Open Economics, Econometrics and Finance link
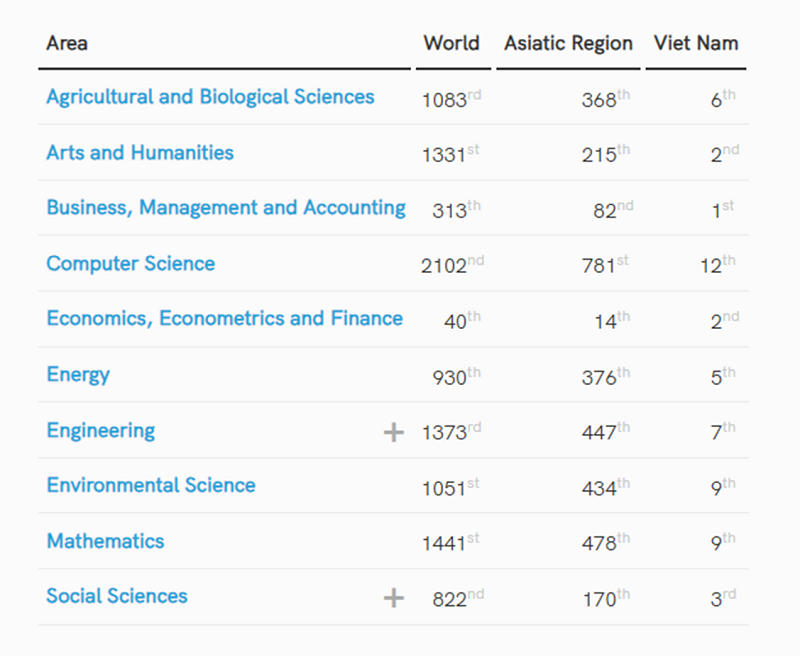 [224, 319]
